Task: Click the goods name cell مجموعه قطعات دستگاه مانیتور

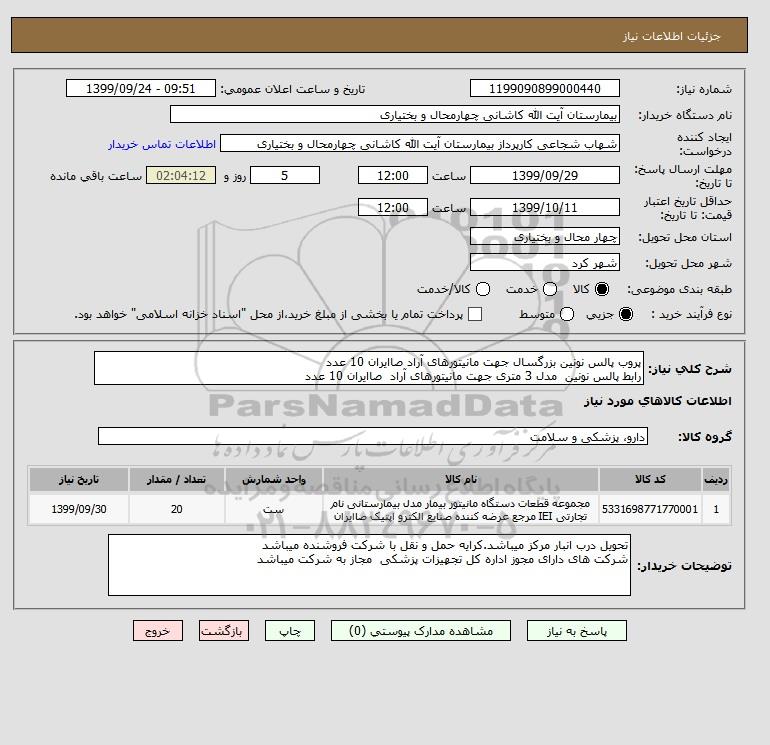Action: tap(461, 509)
